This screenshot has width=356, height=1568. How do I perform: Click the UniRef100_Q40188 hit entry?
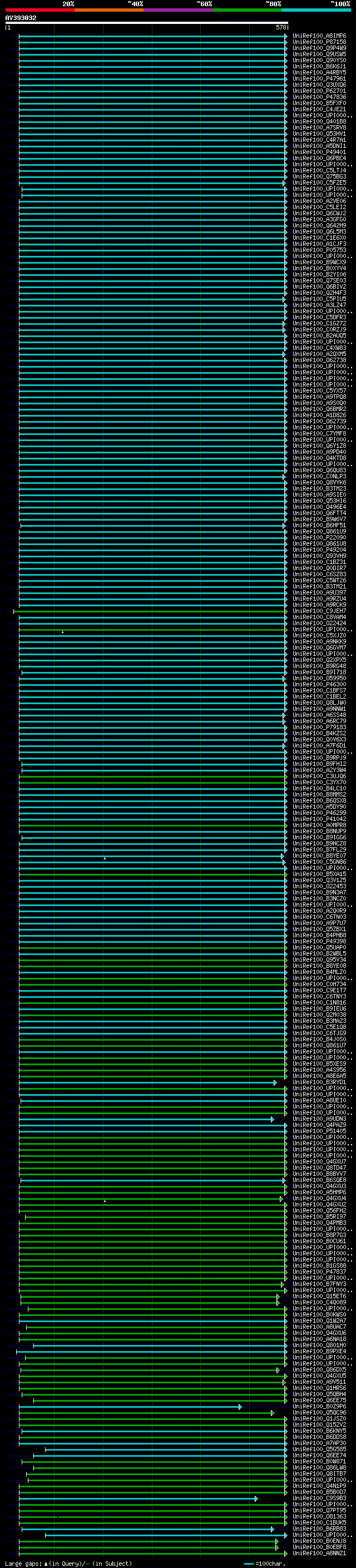319,122
